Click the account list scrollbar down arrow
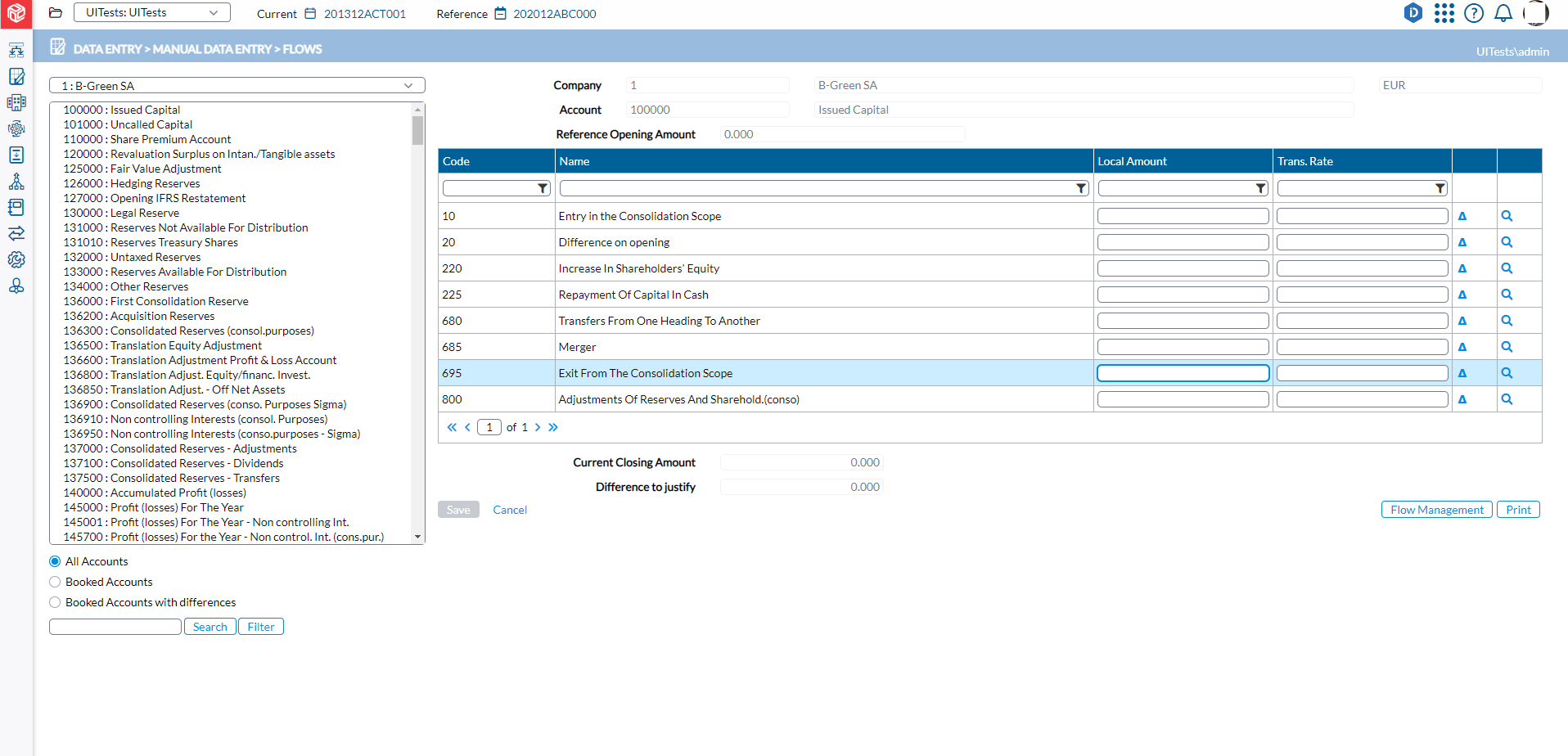The image size is (1568, 756). point(418,537)
